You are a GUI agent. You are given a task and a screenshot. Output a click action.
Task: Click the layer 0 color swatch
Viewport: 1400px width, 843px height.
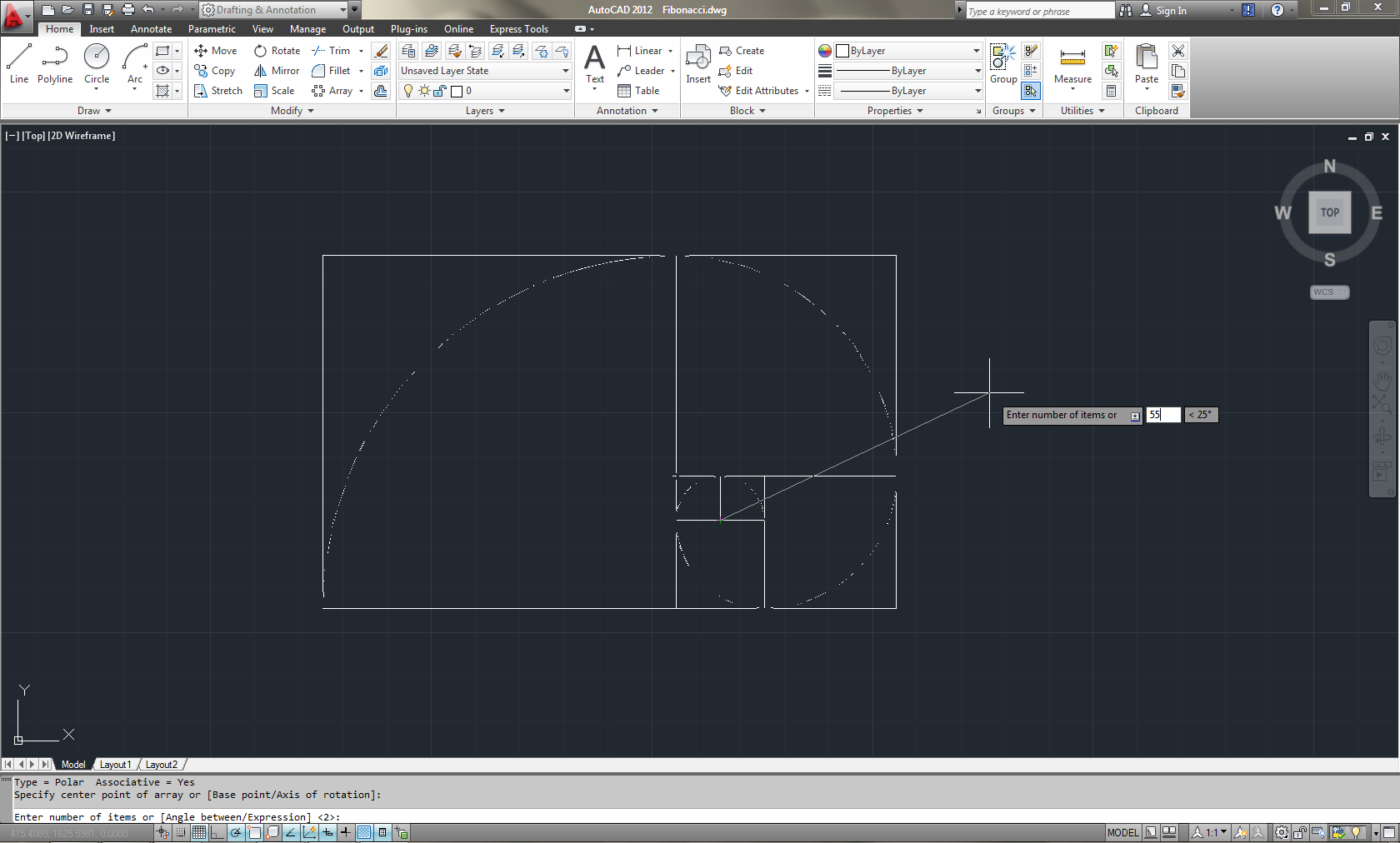[x=457, y=91]
